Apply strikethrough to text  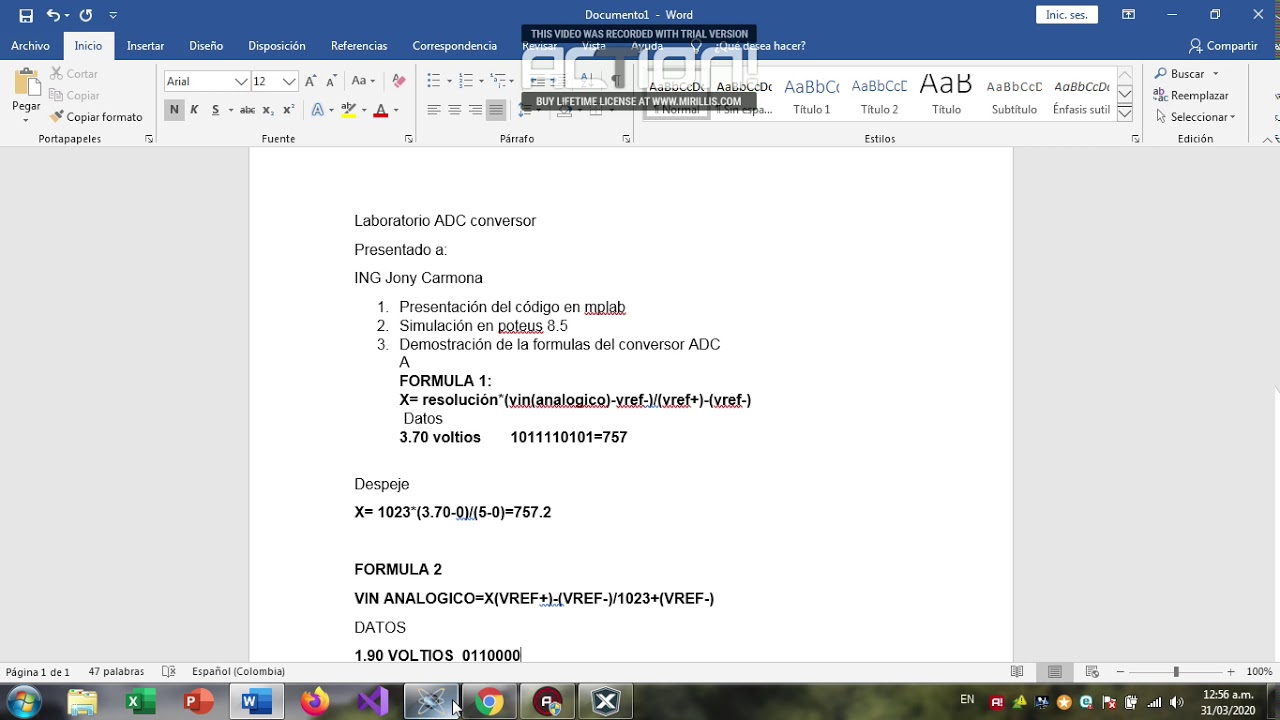(247, 110)
